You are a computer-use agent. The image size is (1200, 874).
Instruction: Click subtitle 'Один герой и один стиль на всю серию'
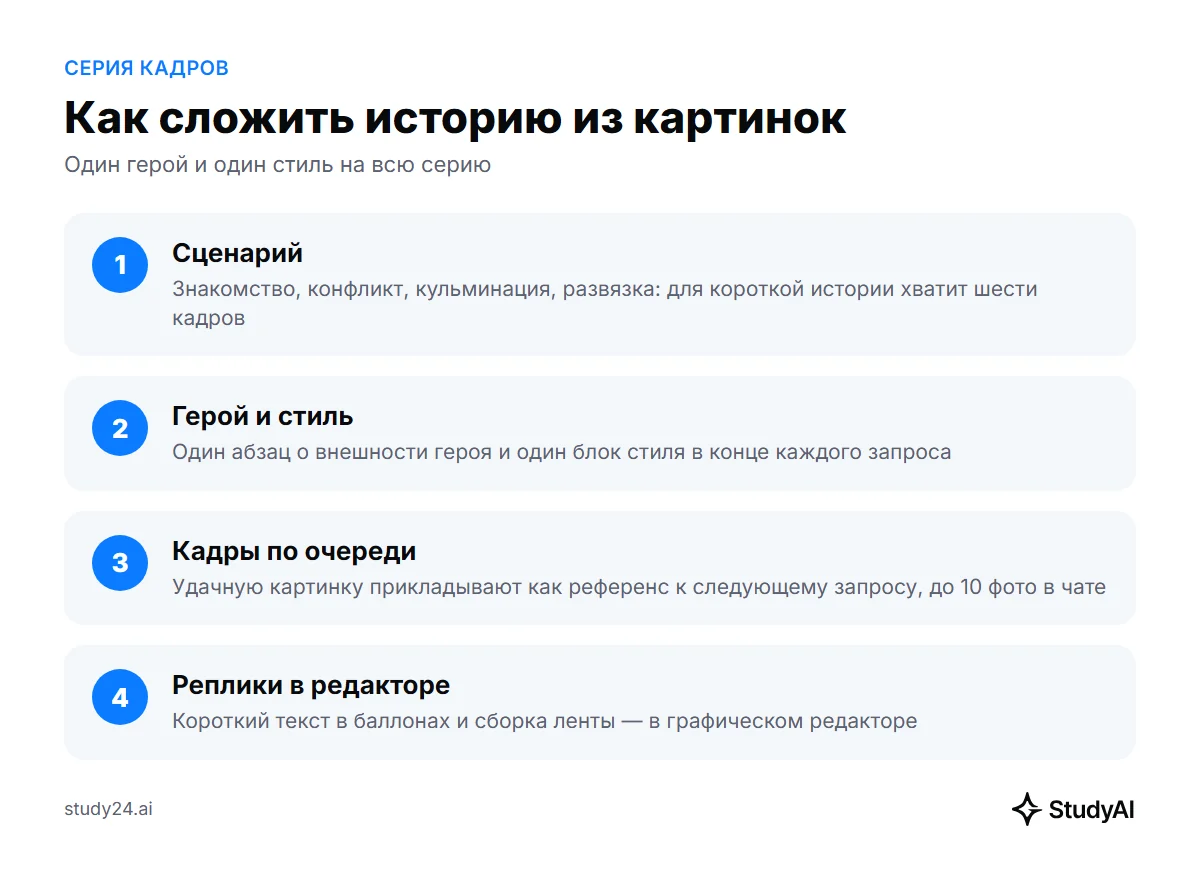(x=277, y=165)
